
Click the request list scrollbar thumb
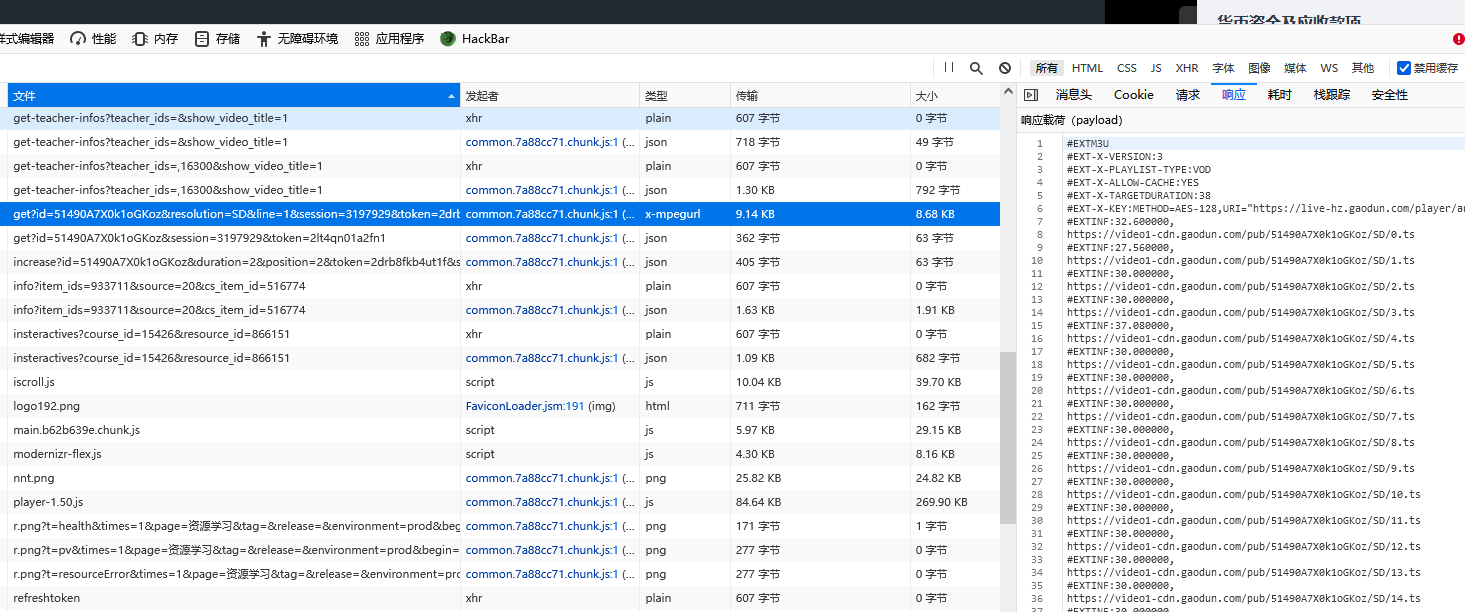1008,438
